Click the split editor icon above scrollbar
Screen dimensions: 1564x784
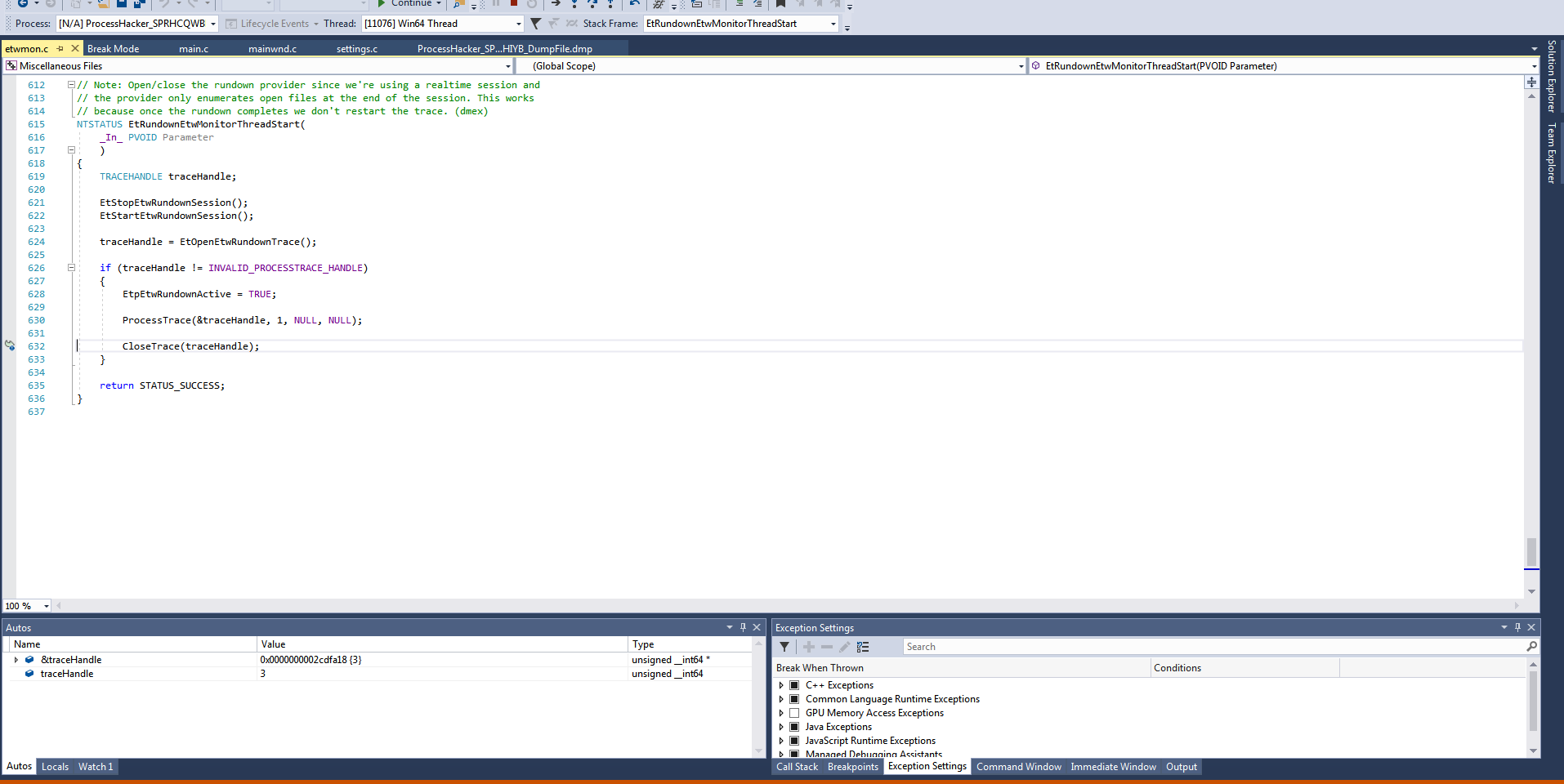1531,82
